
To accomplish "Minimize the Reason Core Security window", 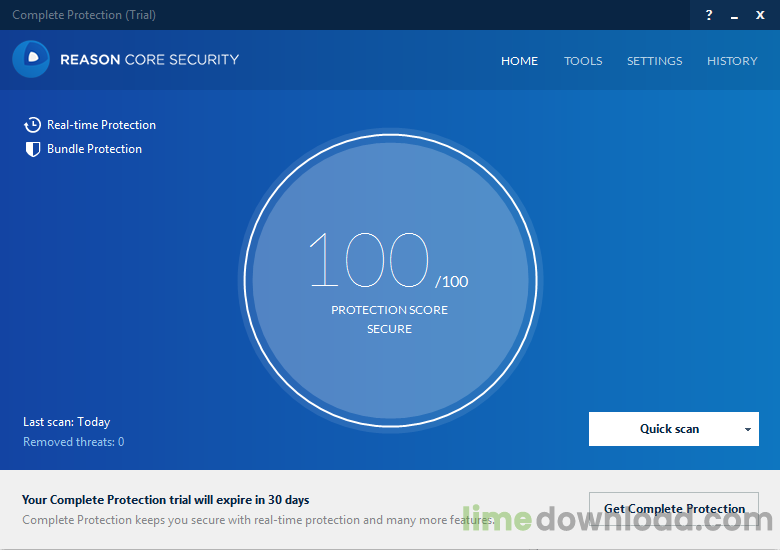I will (x=735, y=15).
